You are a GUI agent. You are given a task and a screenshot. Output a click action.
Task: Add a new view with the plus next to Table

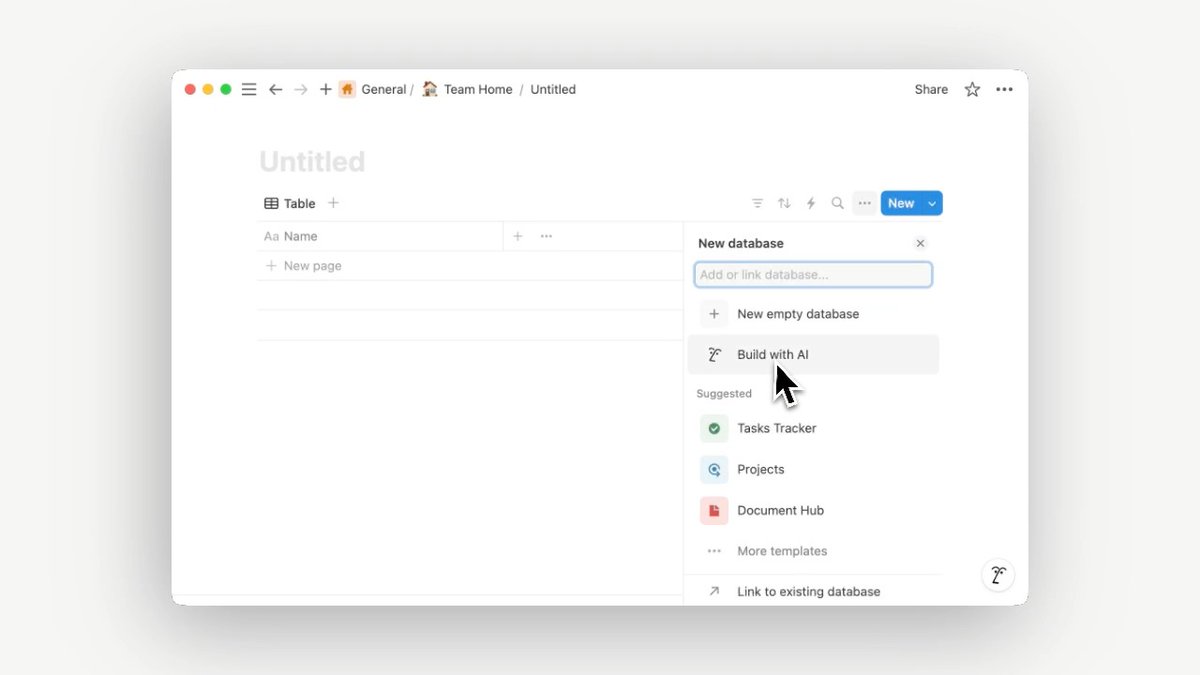(x=334, y=203)
